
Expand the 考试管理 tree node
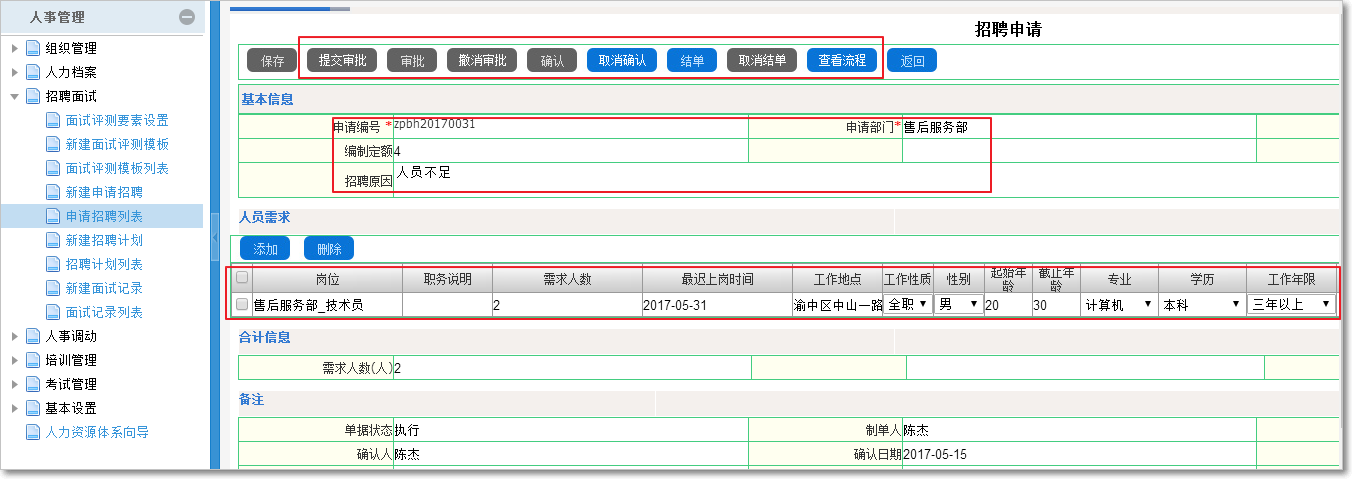pyautogui.click(x=14, y=384)
